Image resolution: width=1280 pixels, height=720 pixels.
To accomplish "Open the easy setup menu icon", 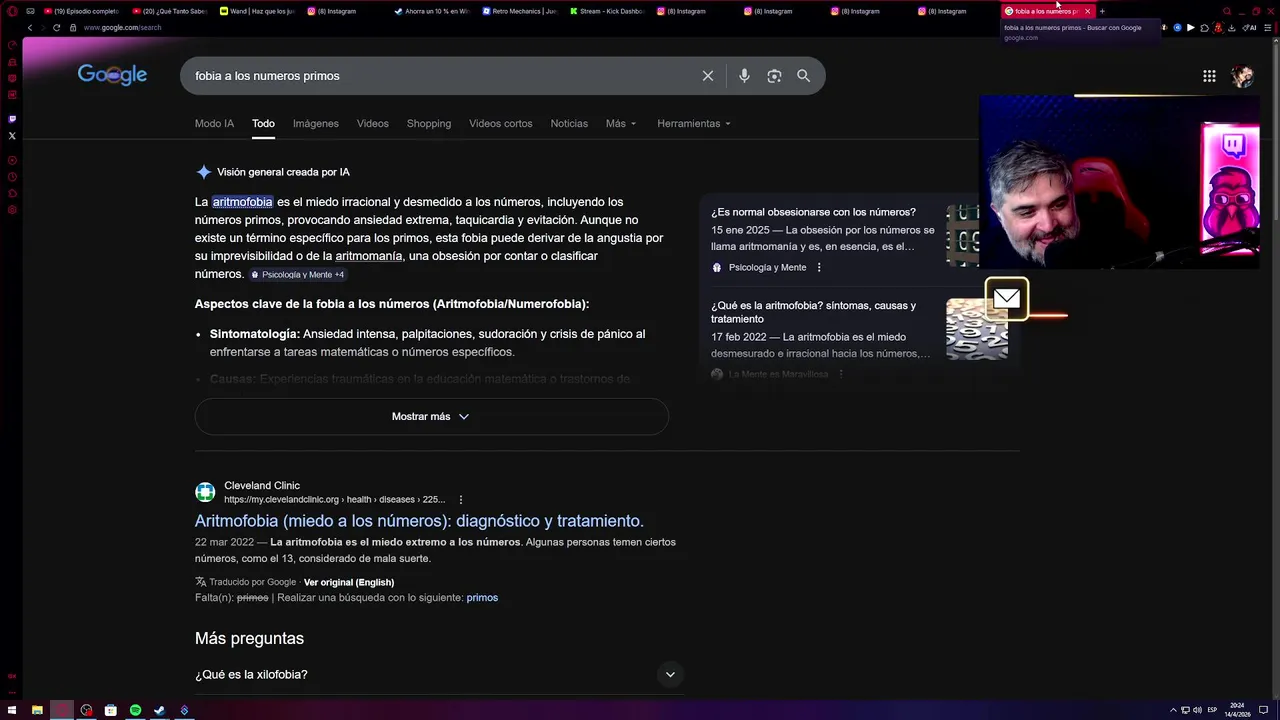I will (x=1267, y=27).
